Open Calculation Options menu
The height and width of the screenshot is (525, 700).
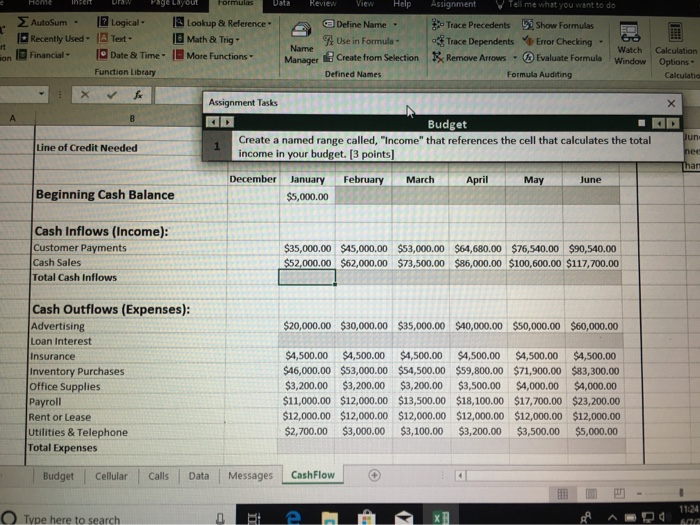click(x=676, y=45)
